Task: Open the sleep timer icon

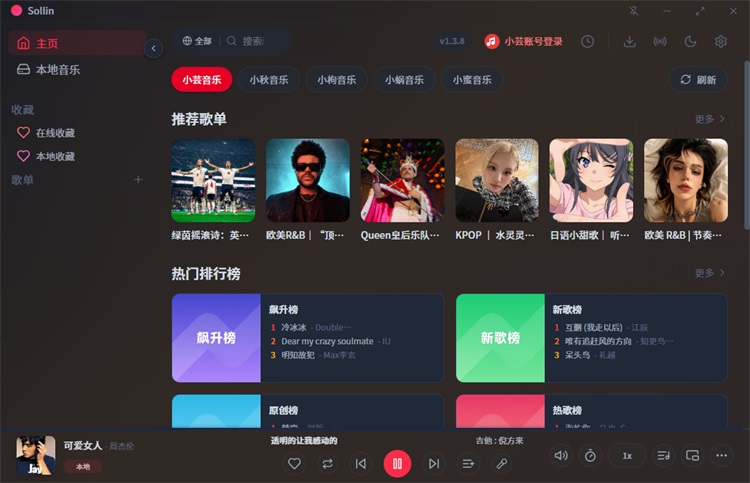Action: (x=590, y=455)
